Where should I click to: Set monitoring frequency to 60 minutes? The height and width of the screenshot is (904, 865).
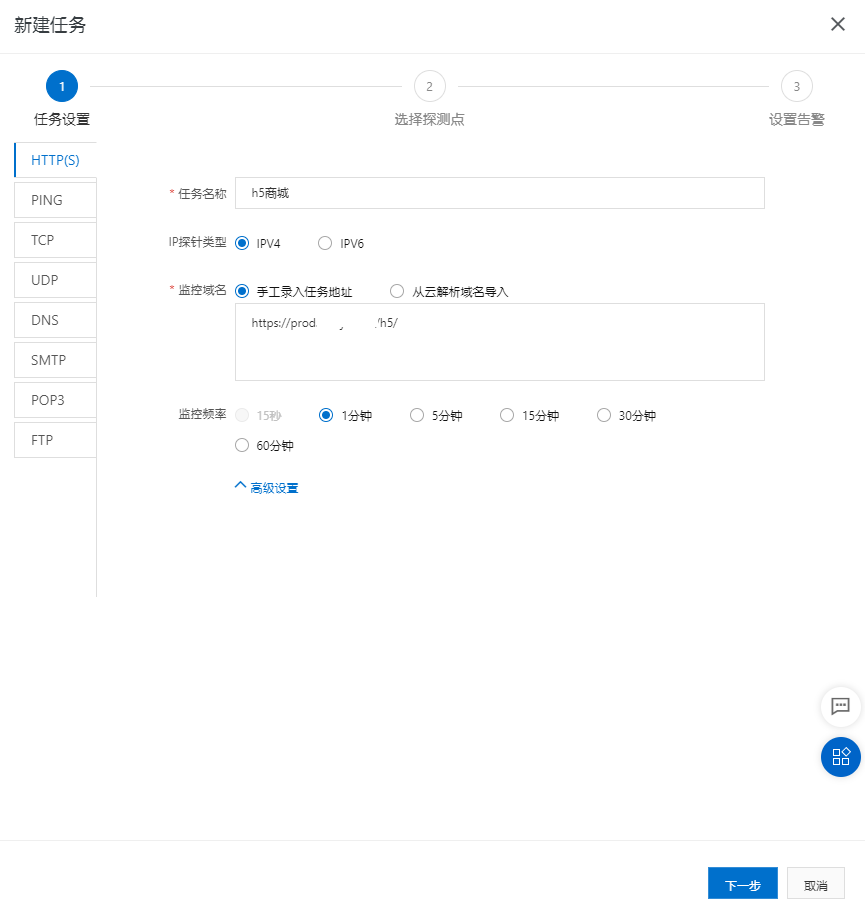(242, 446)
